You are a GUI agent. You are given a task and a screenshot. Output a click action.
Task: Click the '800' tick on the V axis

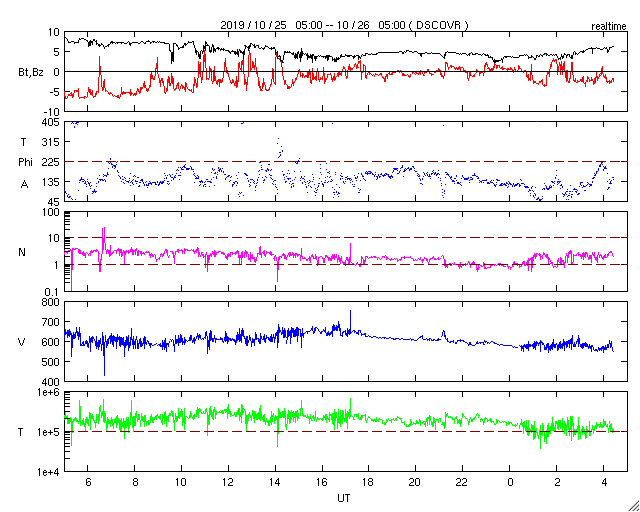point(51,302)
